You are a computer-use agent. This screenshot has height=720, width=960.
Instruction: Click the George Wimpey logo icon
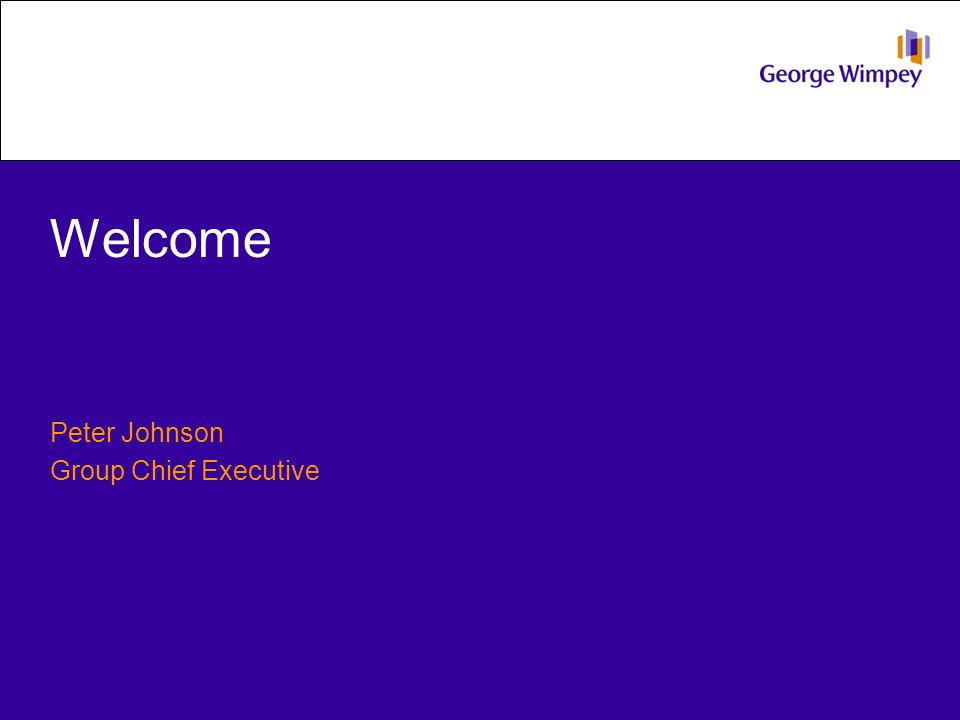913,47
